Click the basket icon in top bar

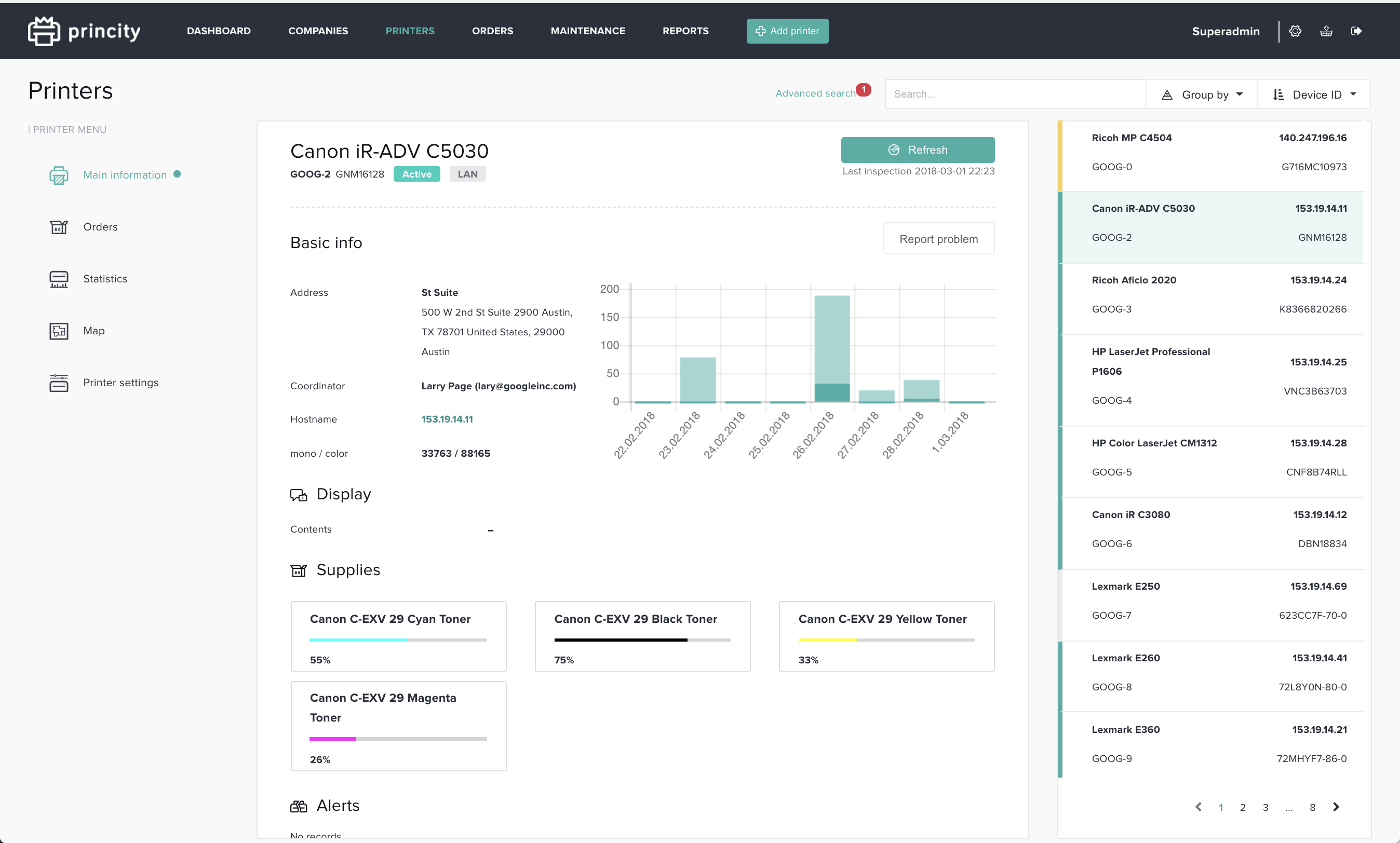coord(1326,31)
